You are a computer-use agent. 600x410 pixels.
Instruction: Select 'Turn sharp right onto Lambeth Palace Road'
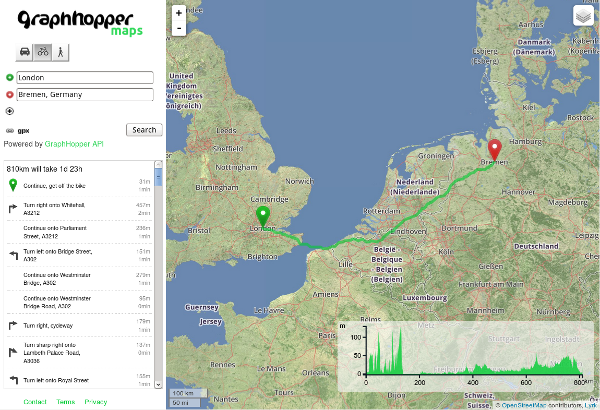click(x=78, y=353)
